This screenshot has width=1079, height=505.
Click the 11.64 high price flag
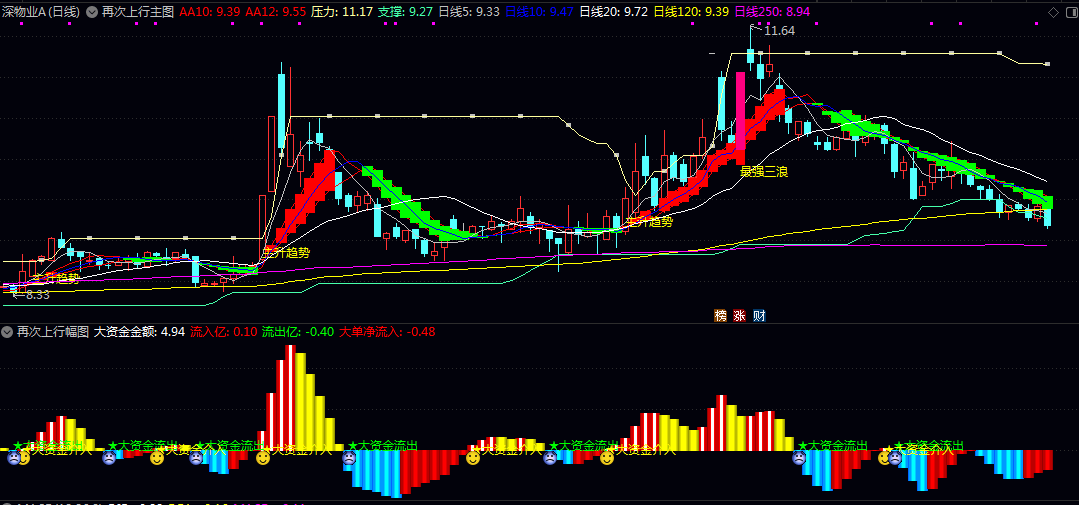click(x=778, y=30)
